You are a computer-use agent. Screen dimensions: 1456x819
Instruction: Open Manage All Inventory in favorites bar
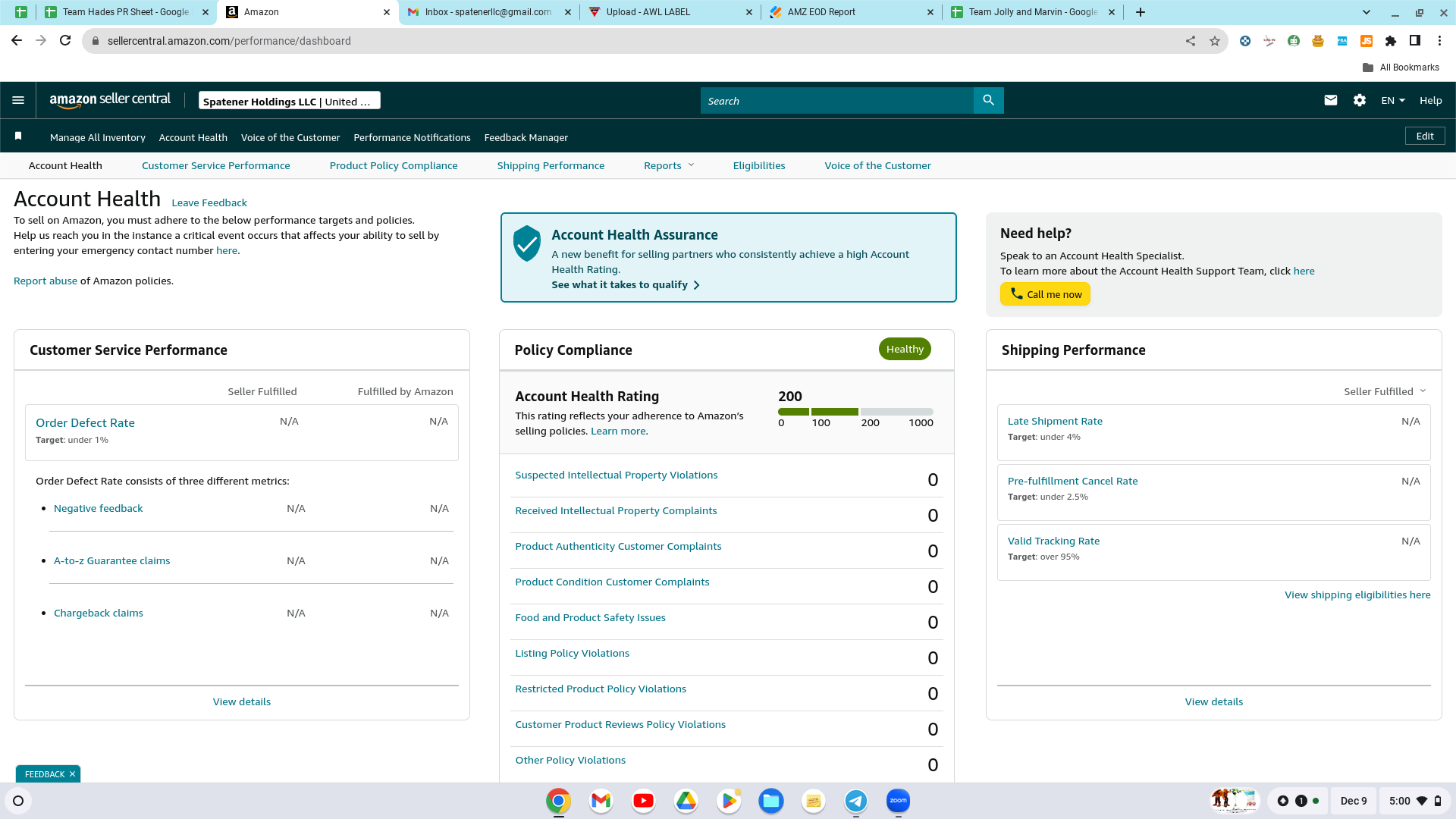point(98,137)
